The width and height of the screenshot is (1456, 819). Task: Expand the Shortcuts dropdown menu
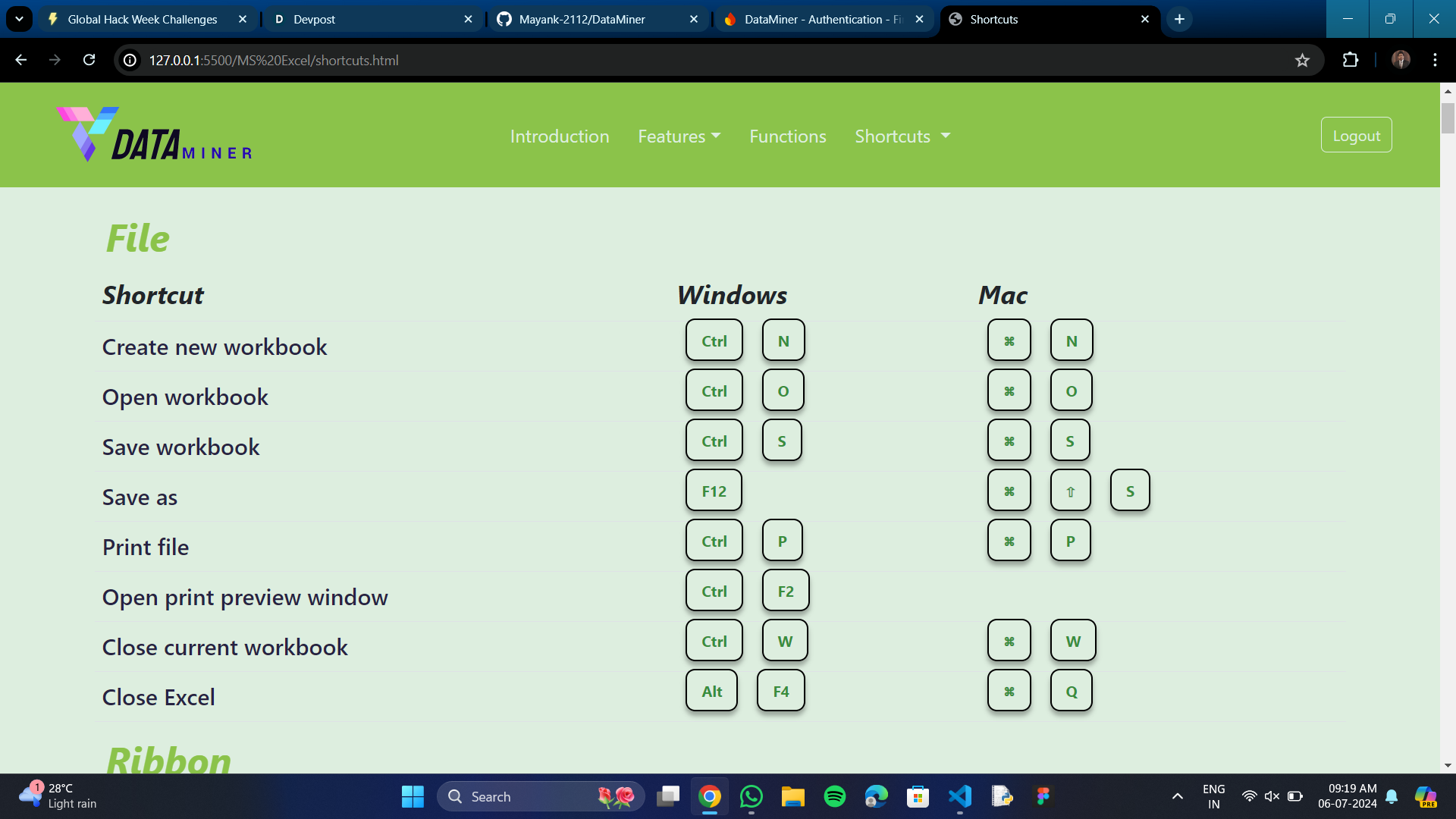coord(902,136)
